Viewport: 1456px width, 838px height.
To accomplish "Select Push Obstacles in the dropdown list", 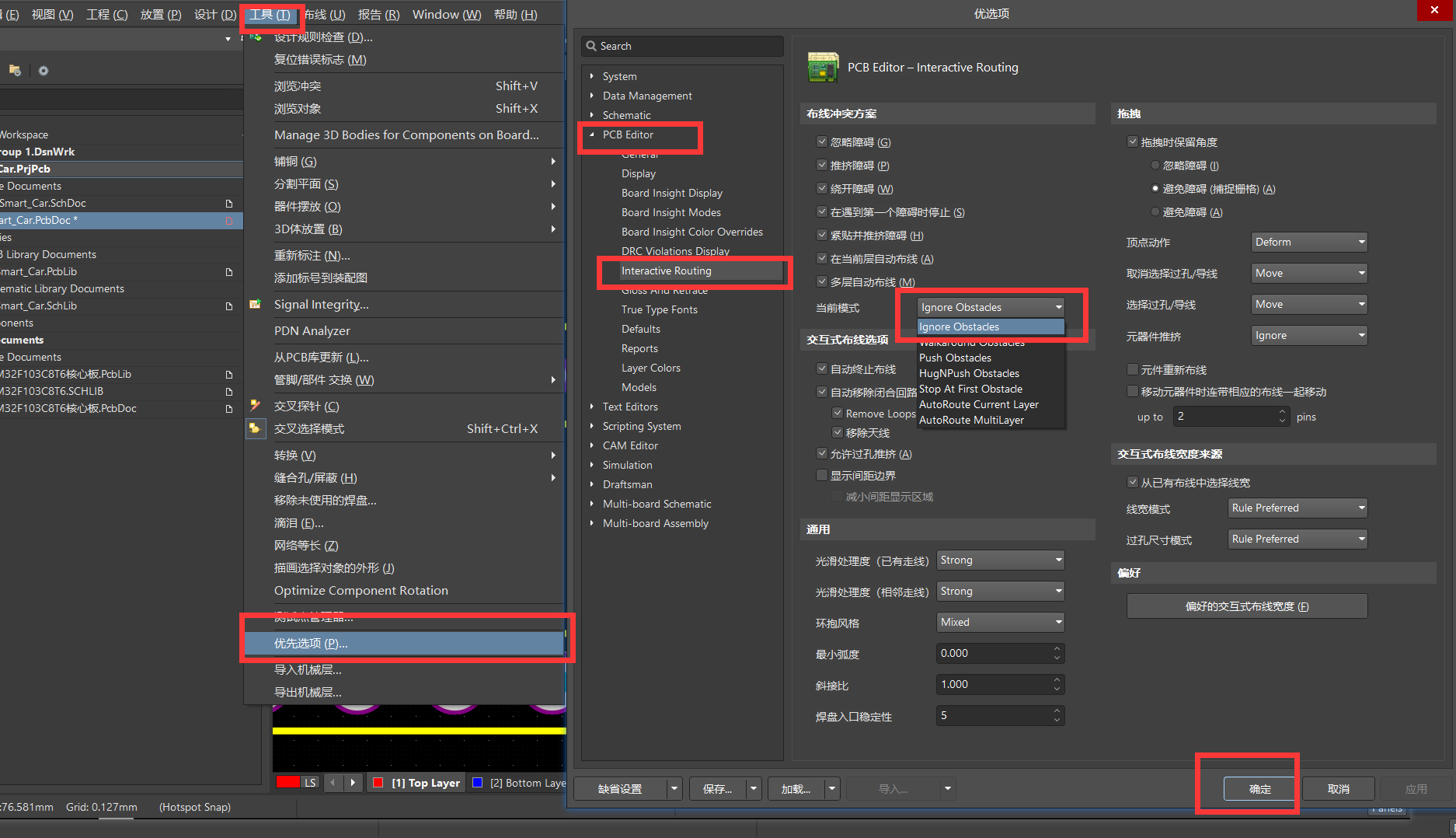I will 991,358.
